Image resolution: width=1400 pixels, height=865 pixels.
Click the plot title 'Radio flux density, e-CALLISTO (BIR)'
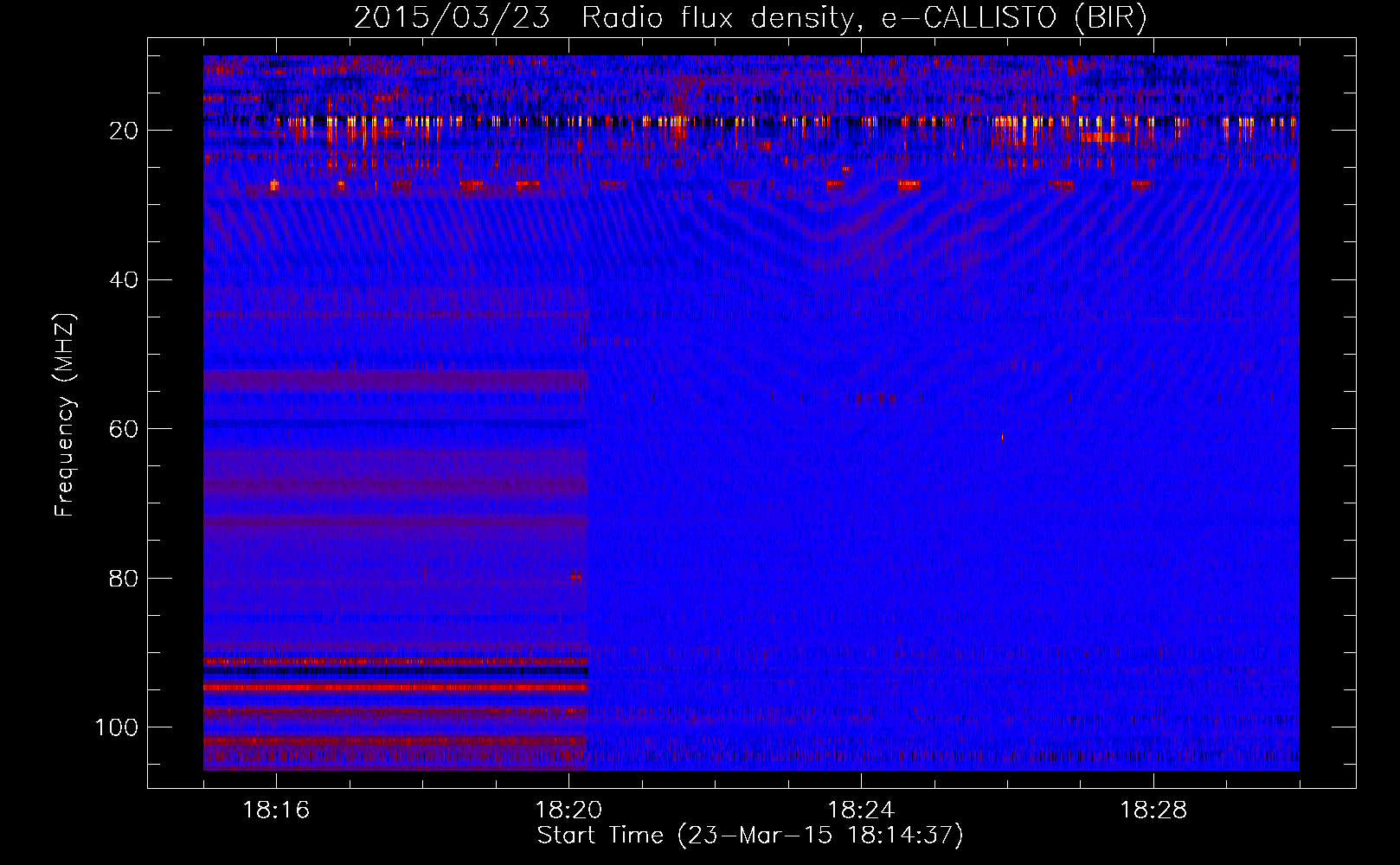click(864, 18)
